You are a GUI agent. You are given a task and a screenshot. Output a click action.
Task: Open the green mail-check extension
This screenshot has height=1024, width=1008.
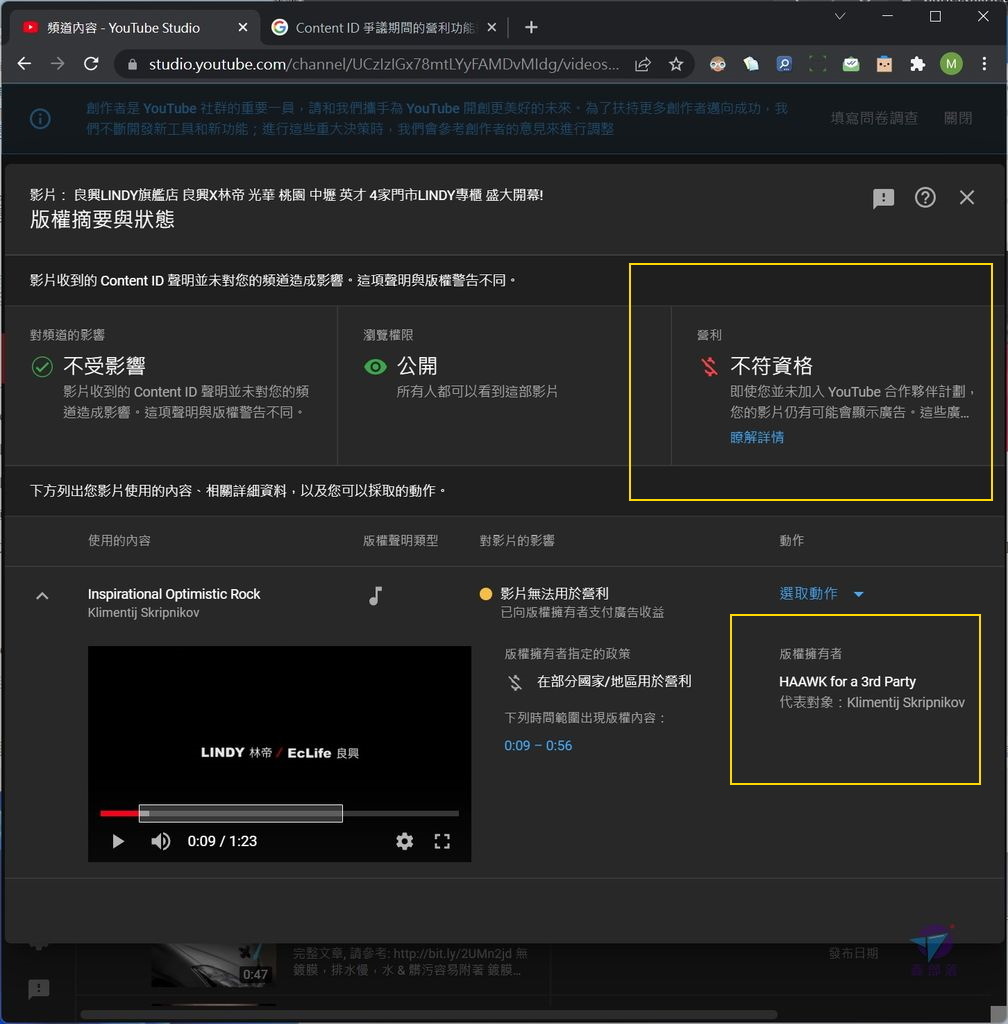coord(851,64)
